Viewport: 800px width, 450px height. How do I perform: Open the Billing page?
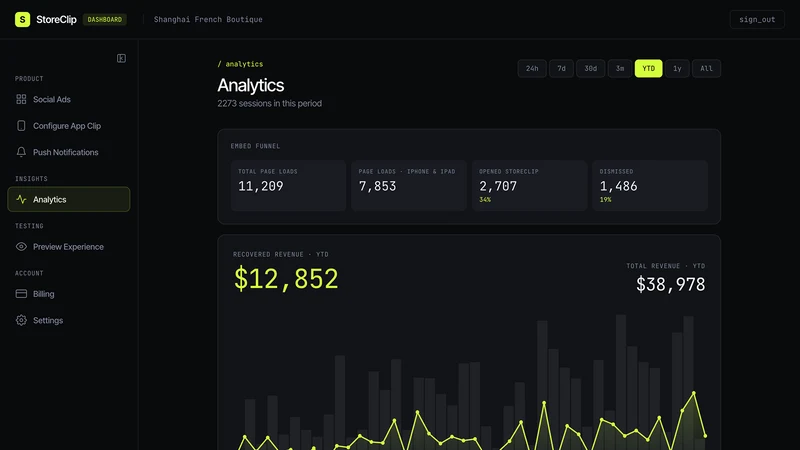pos(69,294)
